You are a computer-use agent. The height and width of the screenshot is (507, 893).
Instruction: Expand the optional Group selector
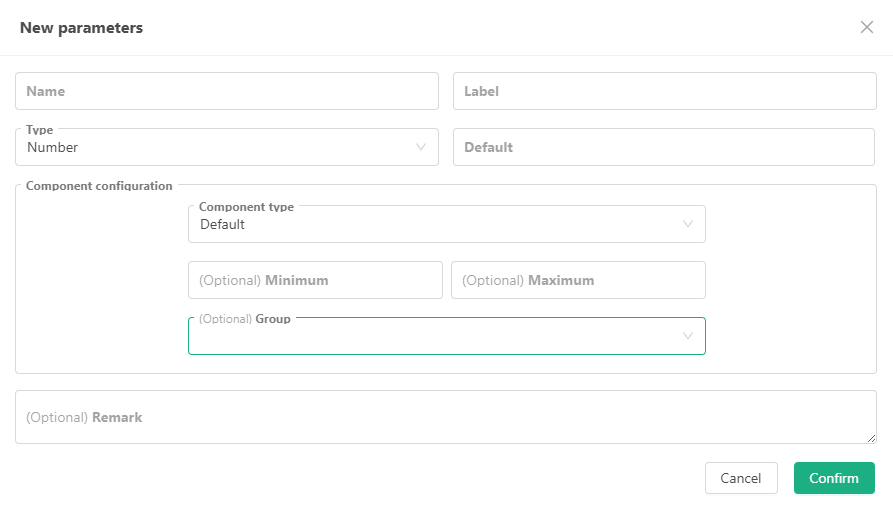point(440,337)
